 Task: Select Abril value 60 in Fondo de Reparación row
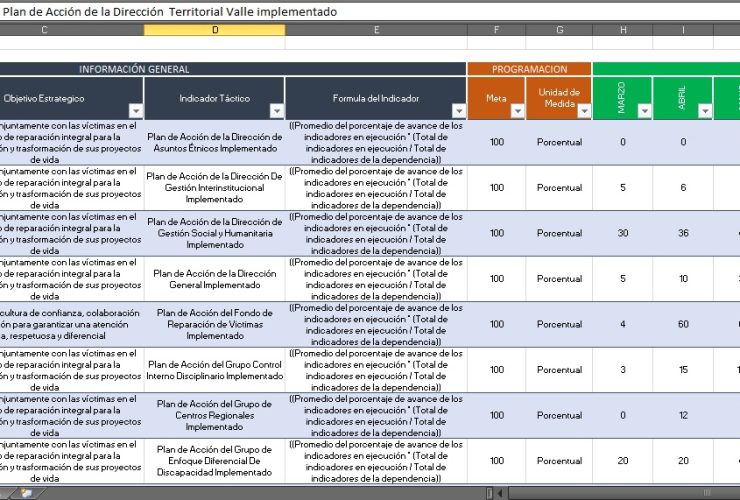point(683,324)
